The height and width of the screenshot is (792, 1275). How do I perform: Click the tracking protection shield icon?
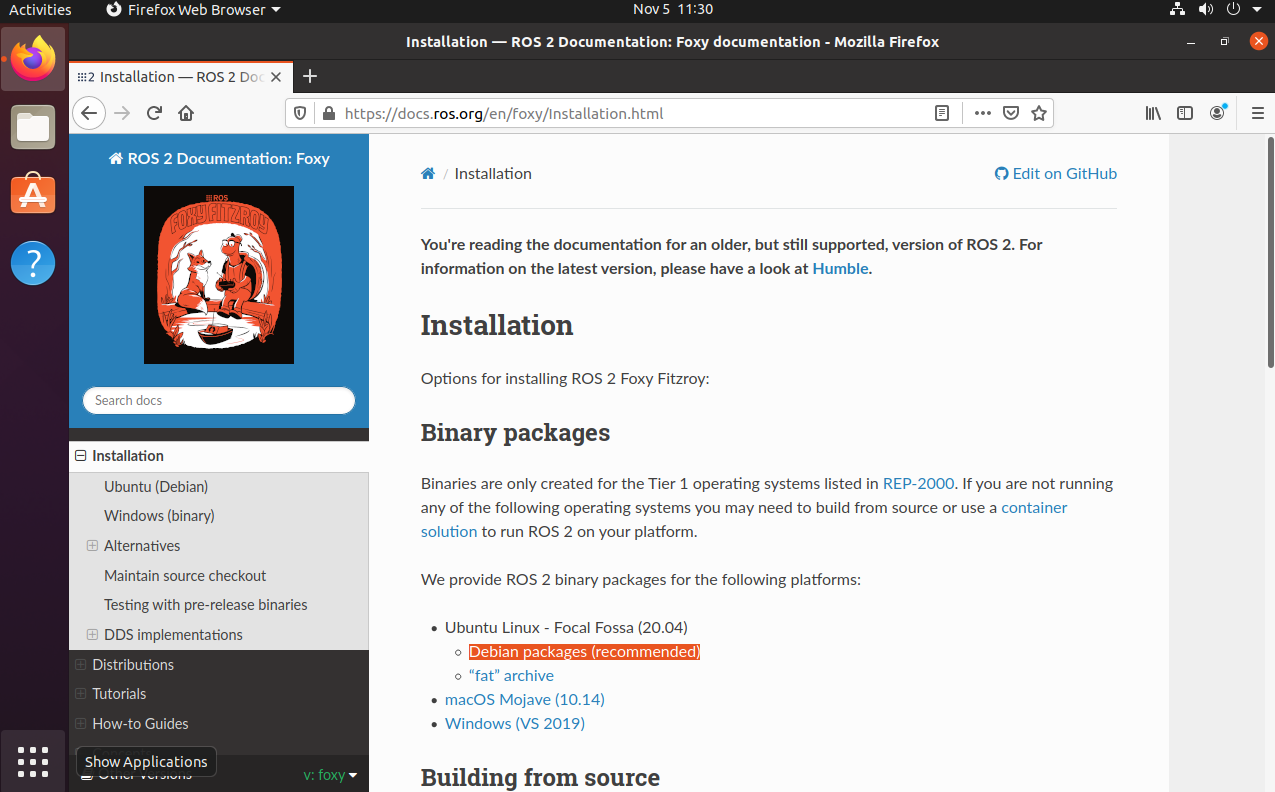(302, 113)
